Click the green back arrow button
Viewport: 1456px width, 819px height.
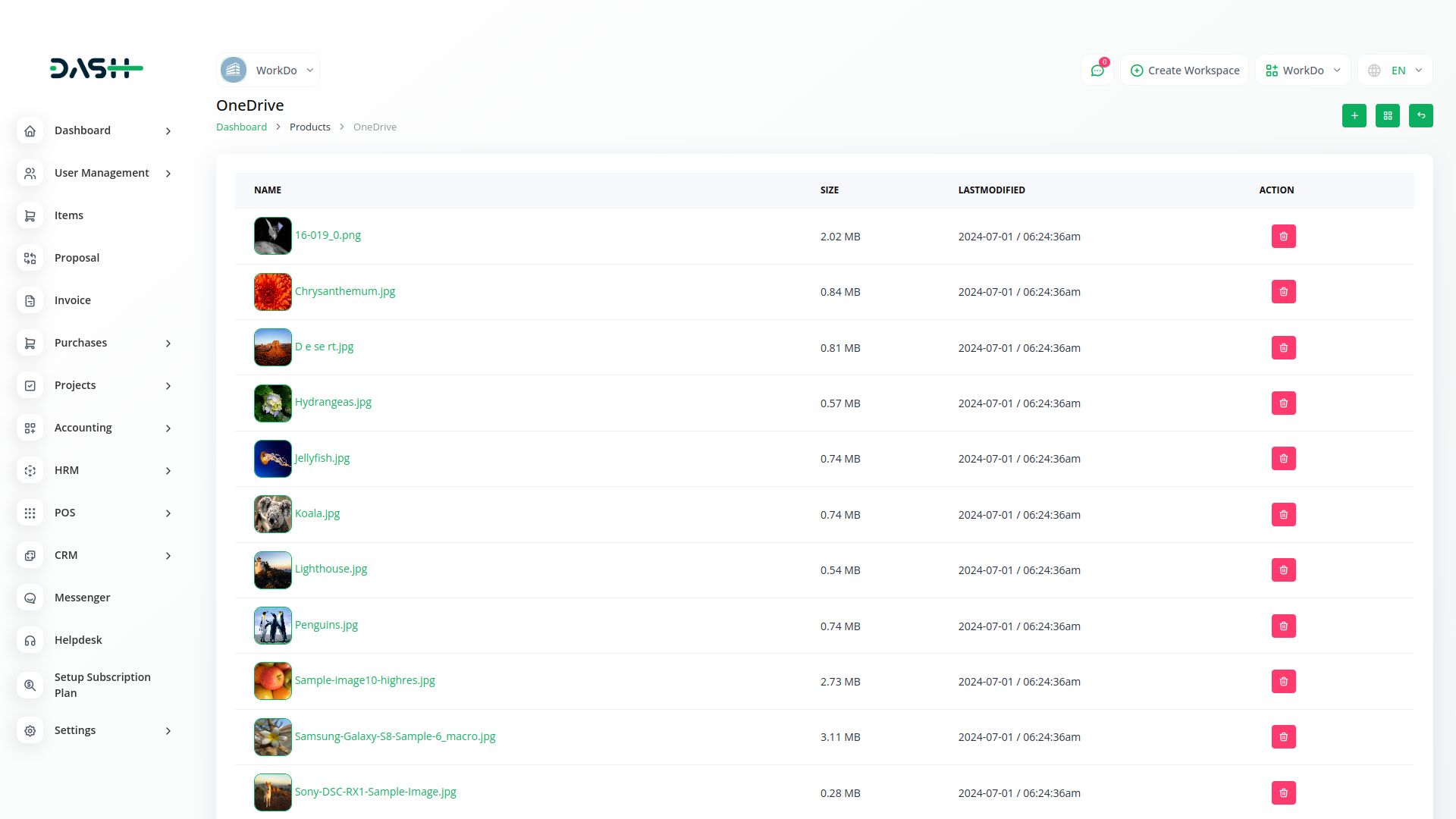pos(1420,116)
